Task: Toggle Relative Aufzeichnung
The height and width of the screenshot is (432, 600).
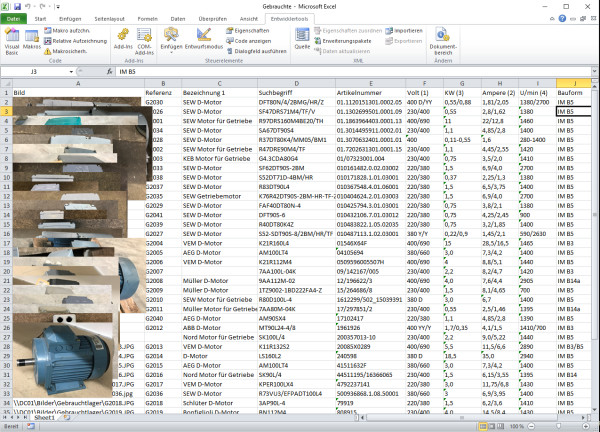Action: tap(75, 41)
